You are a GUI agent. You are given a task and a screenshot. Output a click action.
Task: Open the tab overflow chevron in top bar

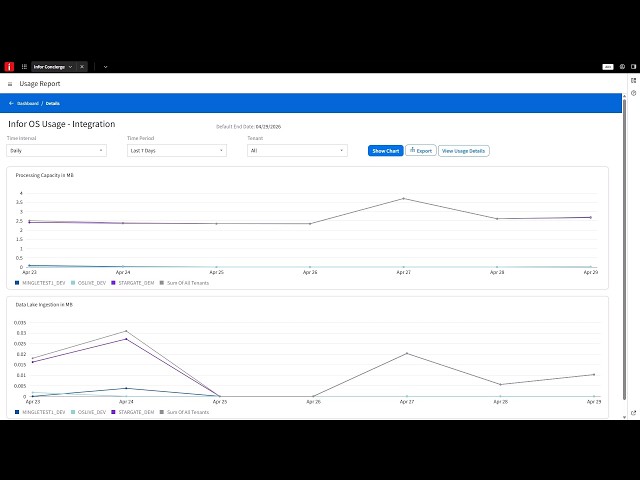(x=105, y=67)
